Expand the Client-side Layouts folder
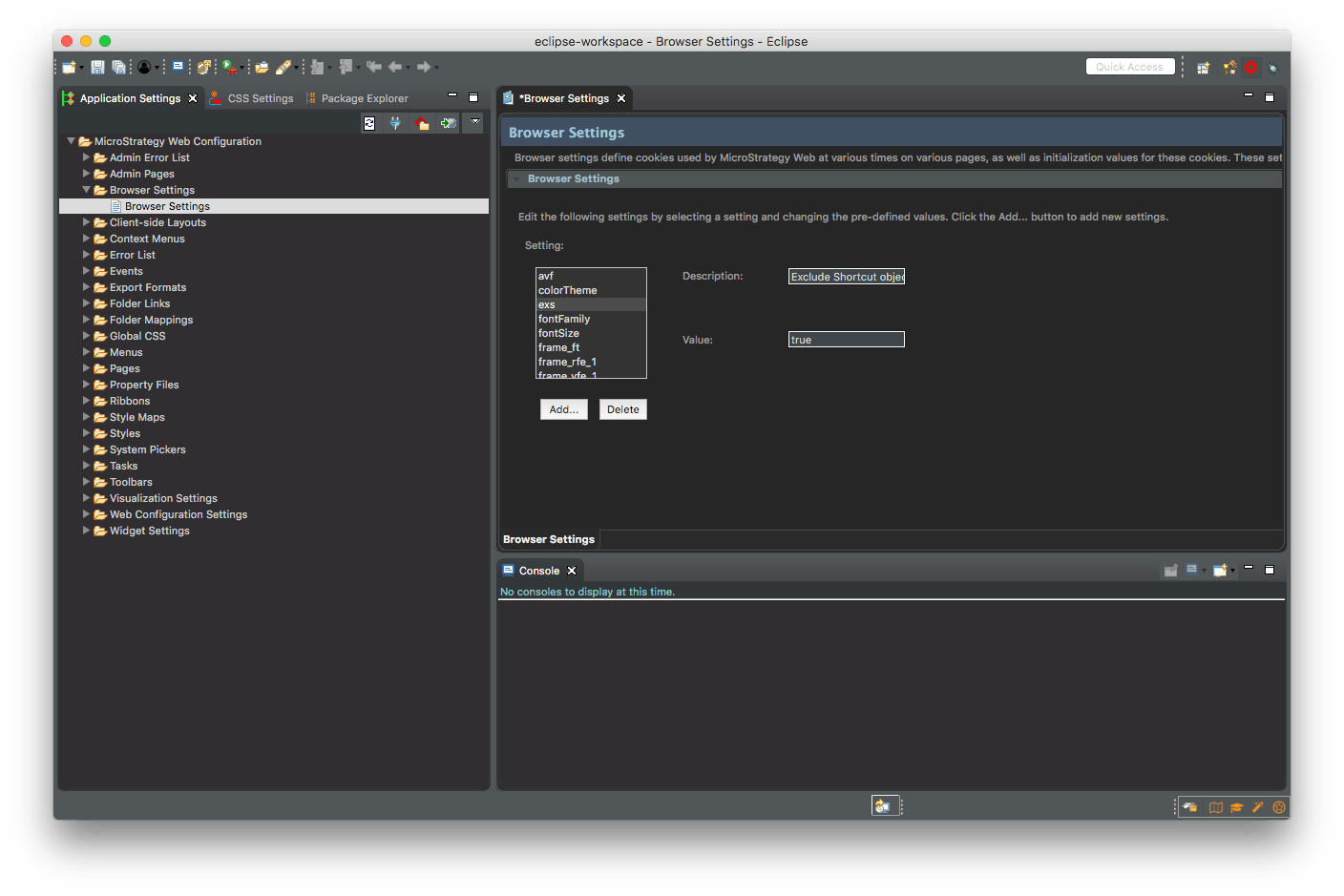The height and width of the screenshot is (896, 1344). [86, 222]
